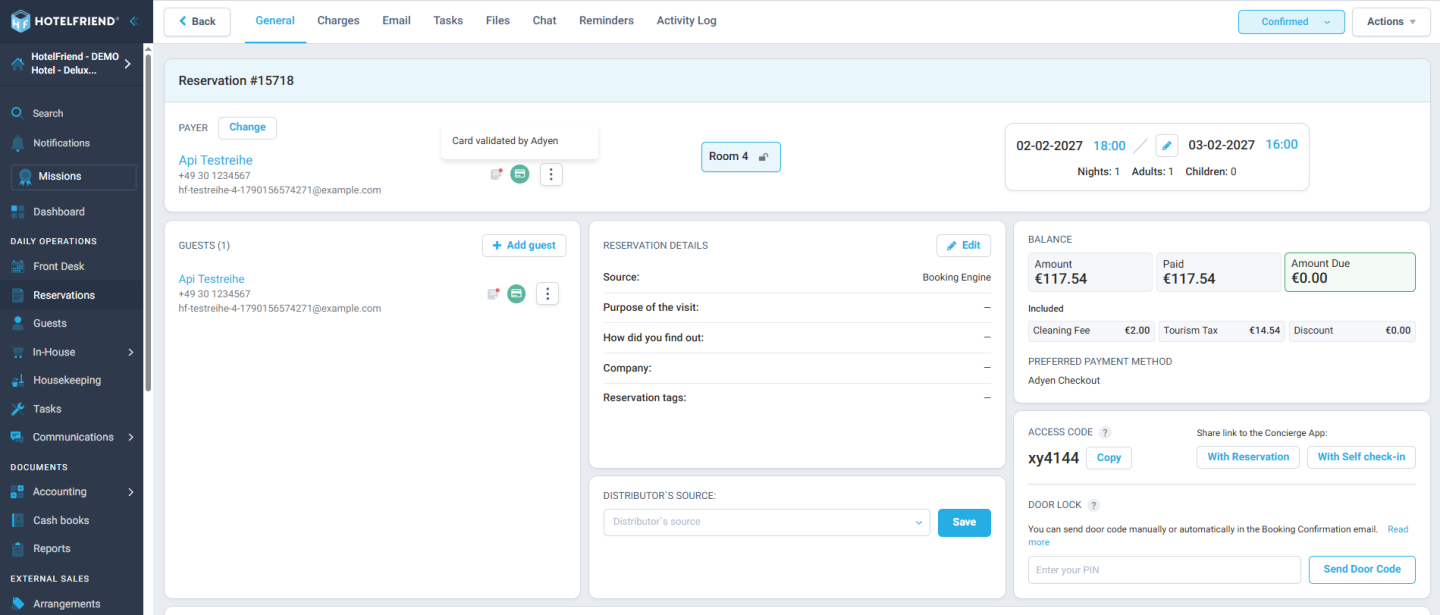Screen dimensions: 1440x615
Task: Add a guest with Add guest button
Action: [524, 246]
